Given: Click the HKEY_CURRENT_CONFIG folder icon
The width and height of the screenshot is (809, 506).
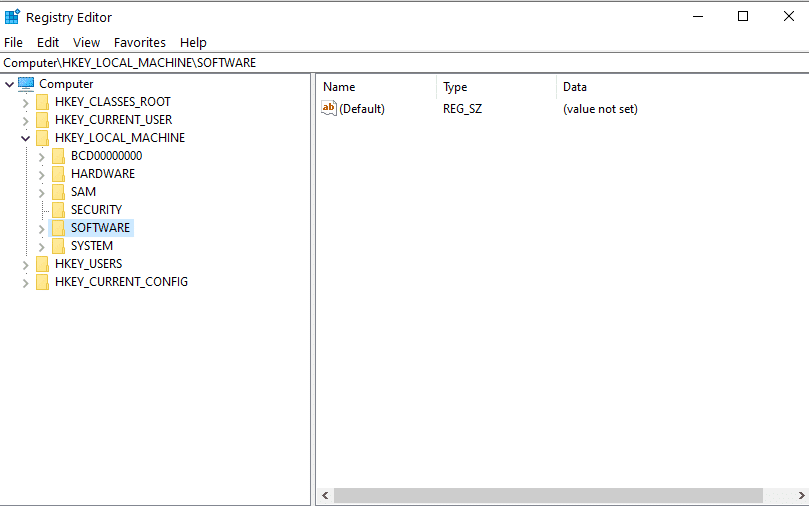Looking at the screenshot, I should (42, 282).
